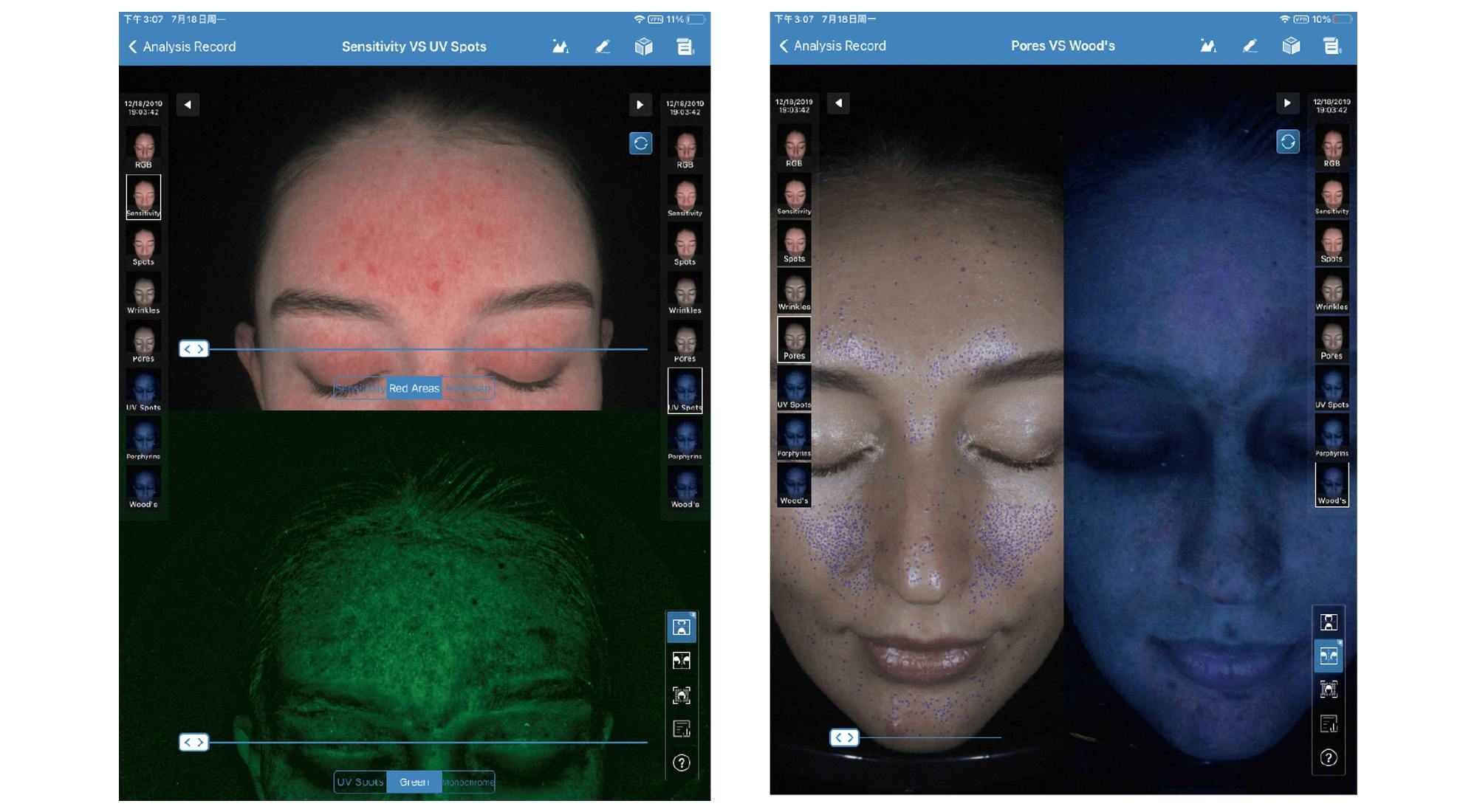1477x812 pixels.
Task: Select Pores thumbnail in right strip of Pores screen
Action: pos(1332,340)
